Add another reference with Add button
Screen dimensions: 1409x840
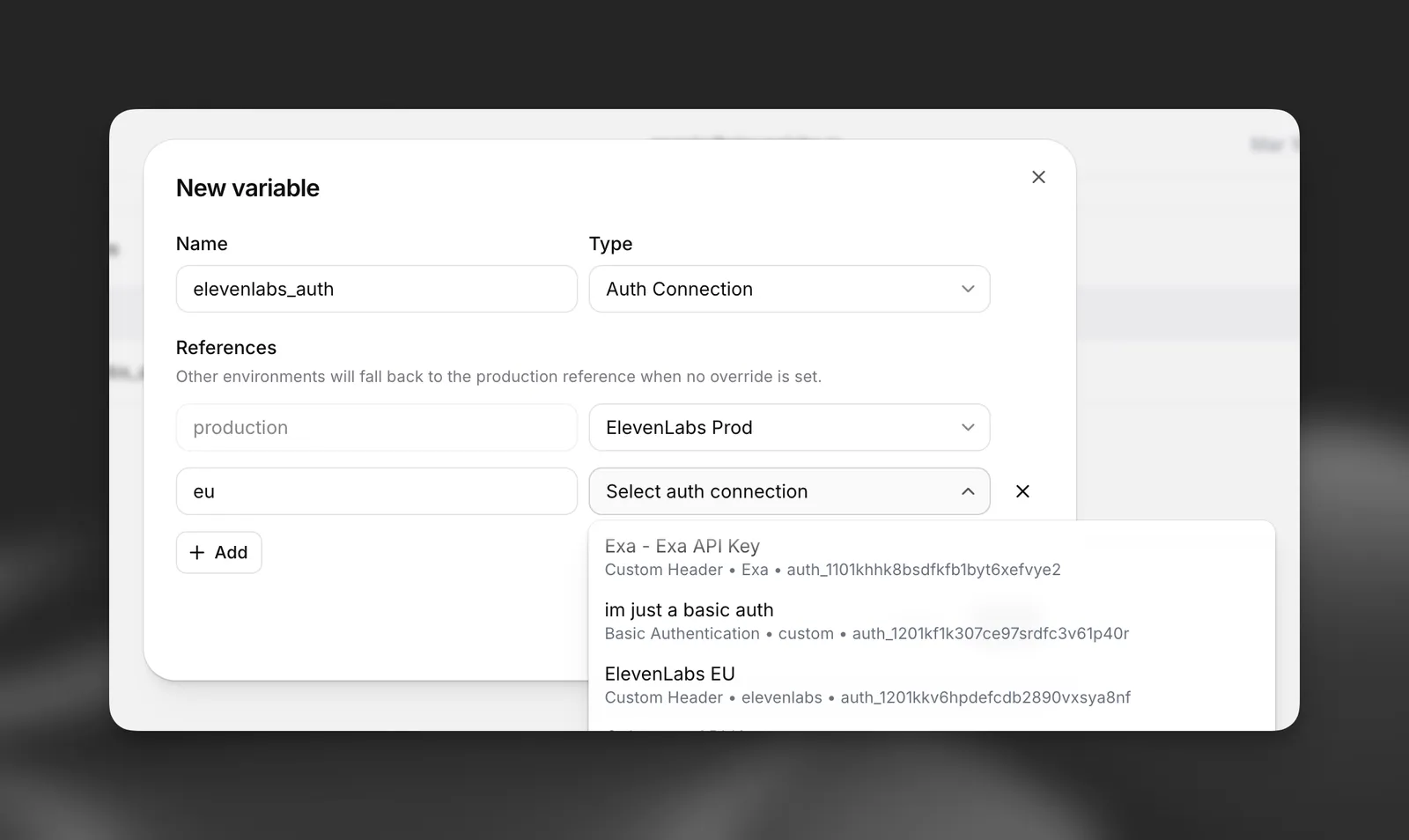[x=218, y=552]
